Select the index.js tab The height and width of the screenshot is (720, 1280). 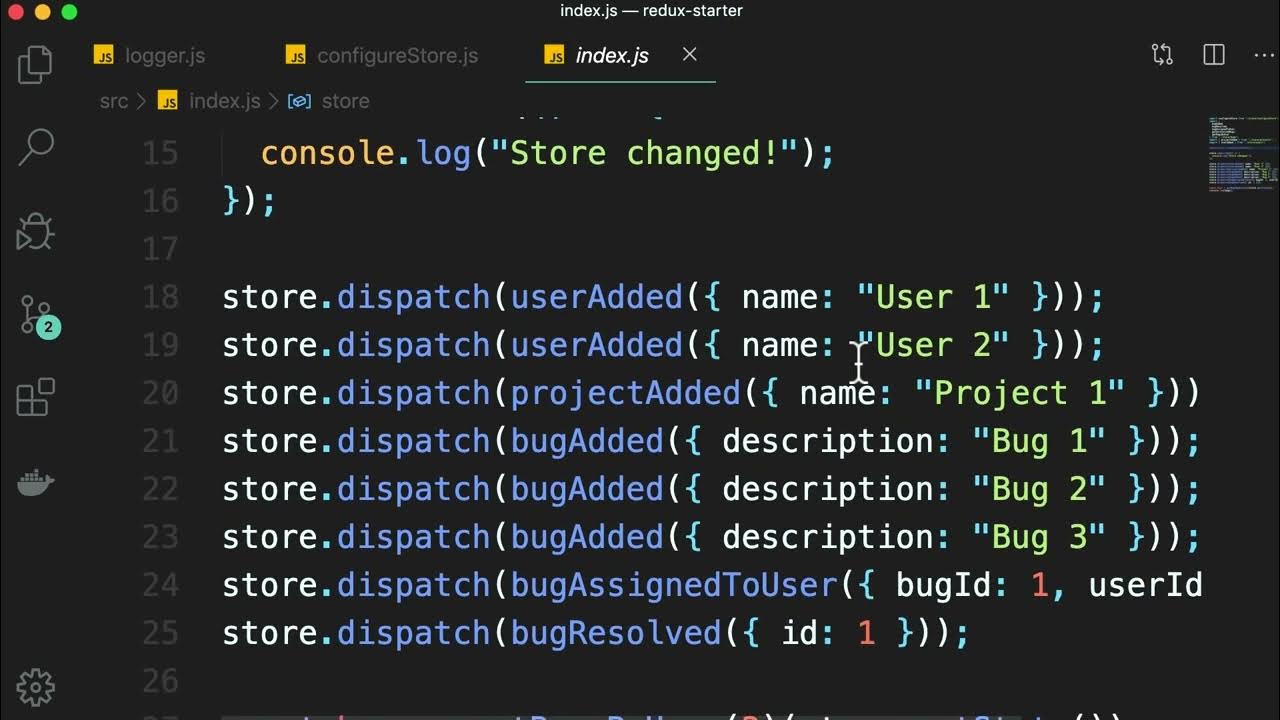[612, 56]
